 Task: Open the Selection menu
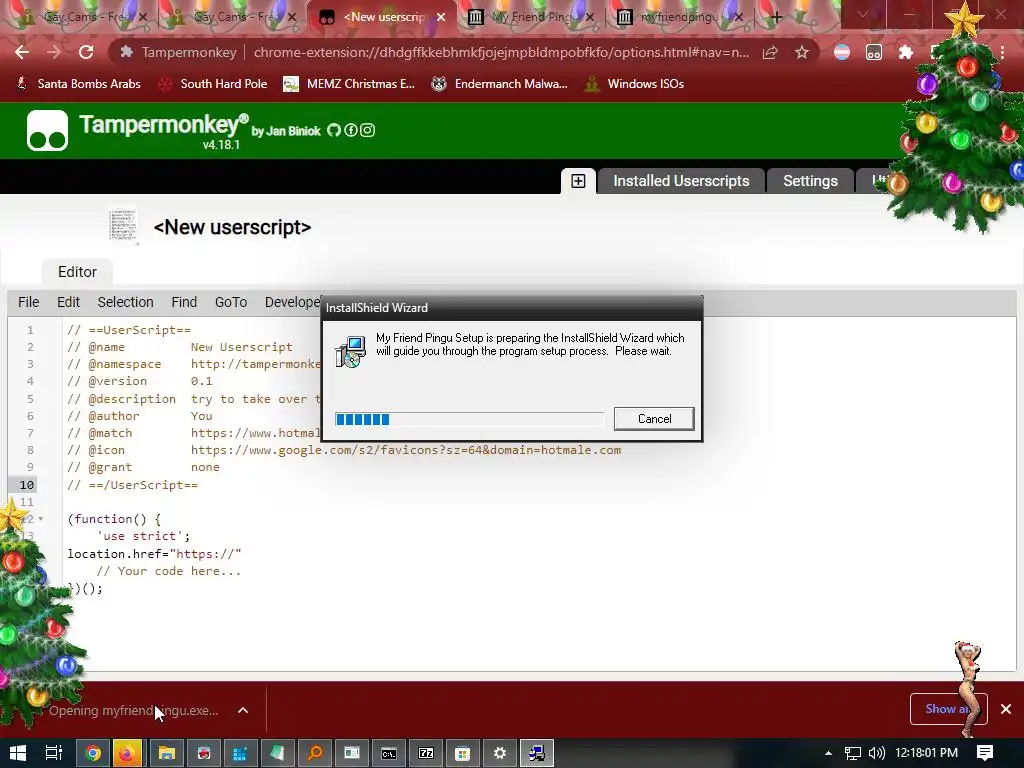click(125, 302)
